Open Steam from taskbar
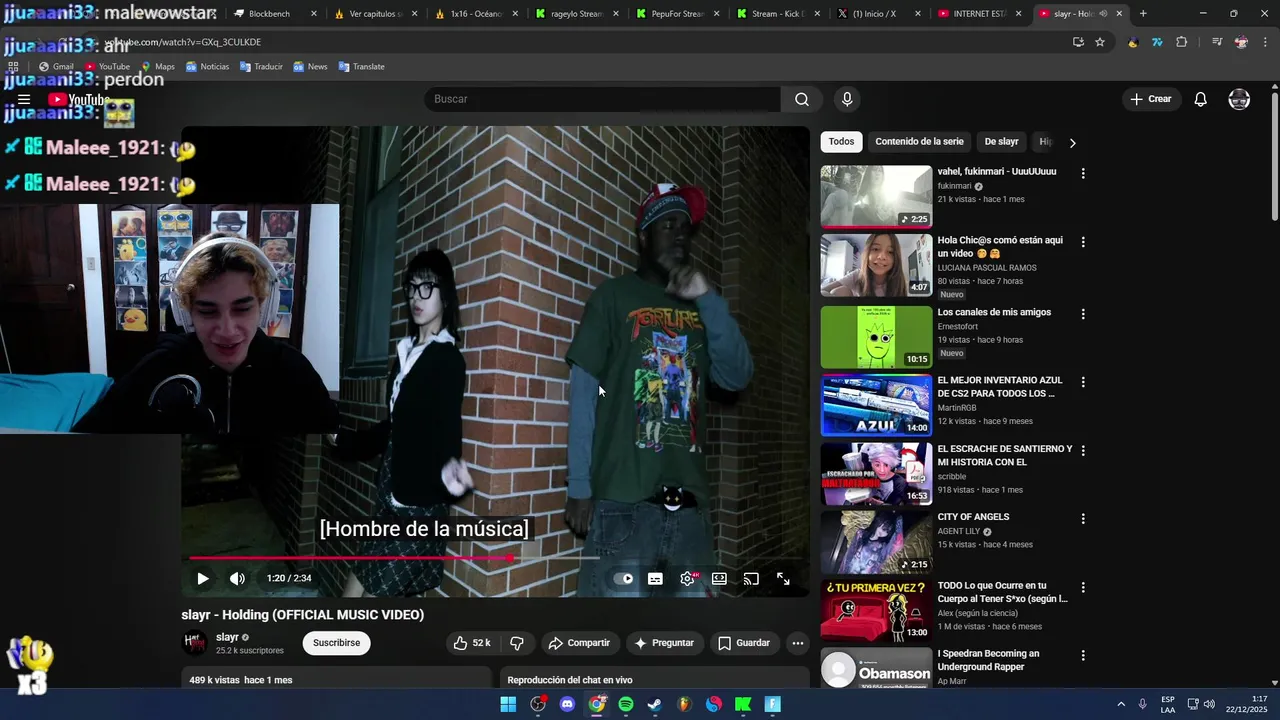 click(655, 704)
